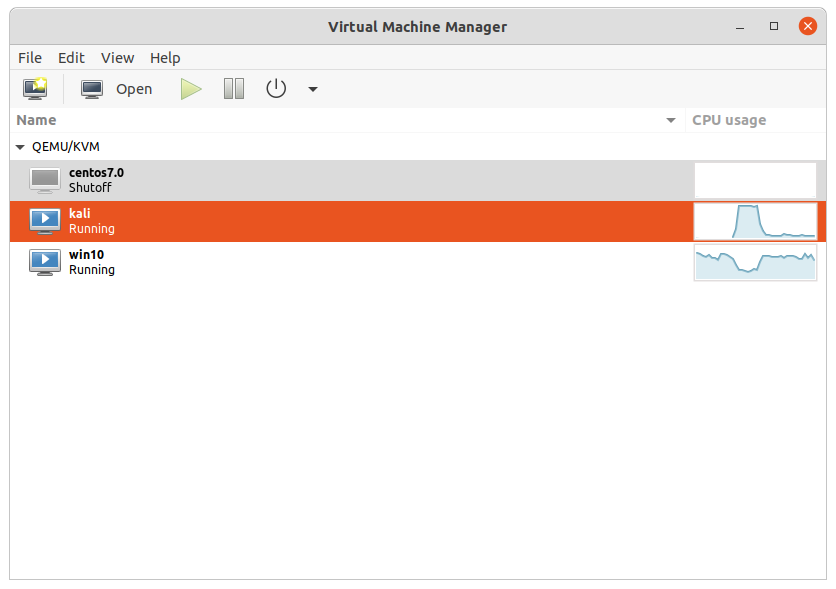The width and height of the screenshot is (836, 589).
Task: Click the Running status under win10
Action: 92,270
